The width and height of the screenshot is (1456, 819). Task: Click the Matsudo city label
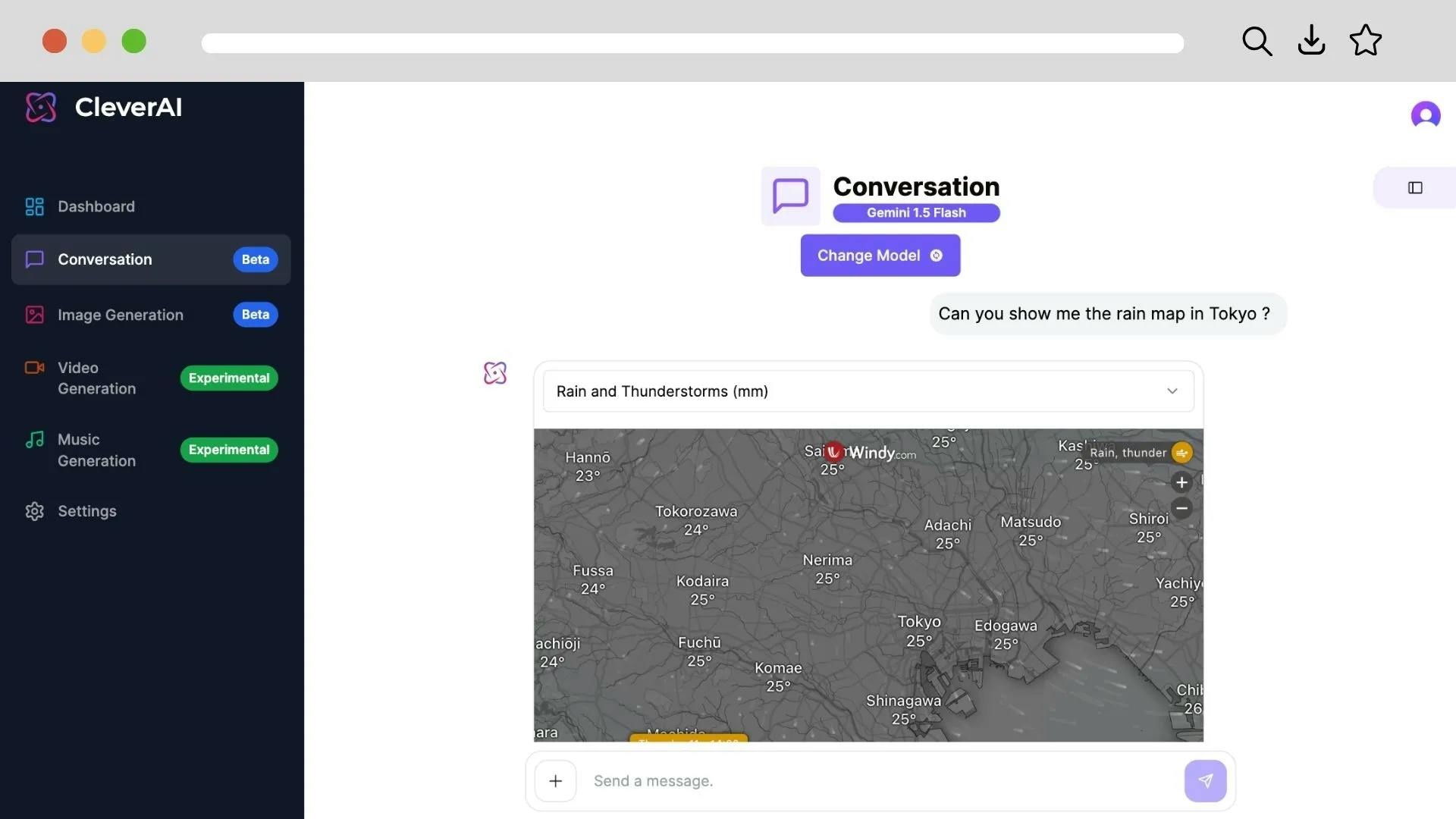1031,522
